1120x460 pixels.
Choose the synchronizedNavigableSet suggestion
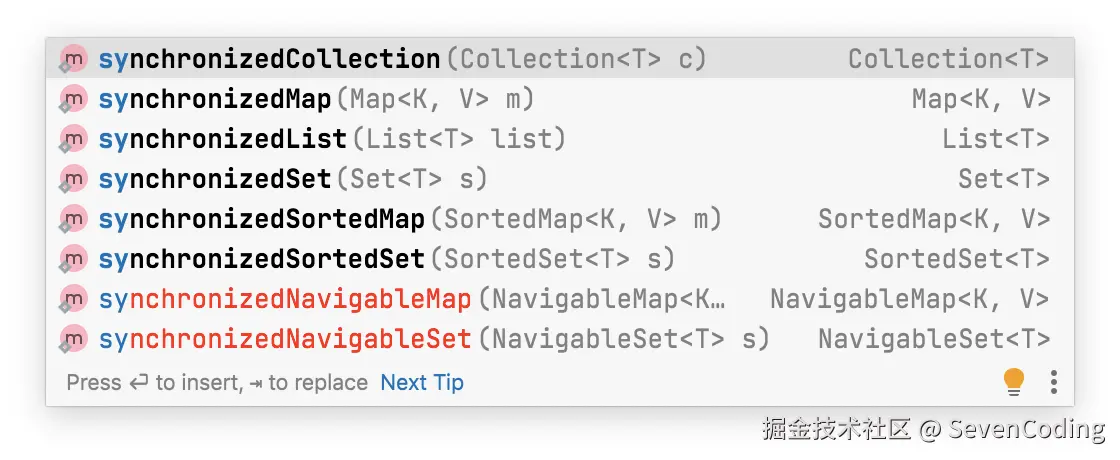coord(560,339)
